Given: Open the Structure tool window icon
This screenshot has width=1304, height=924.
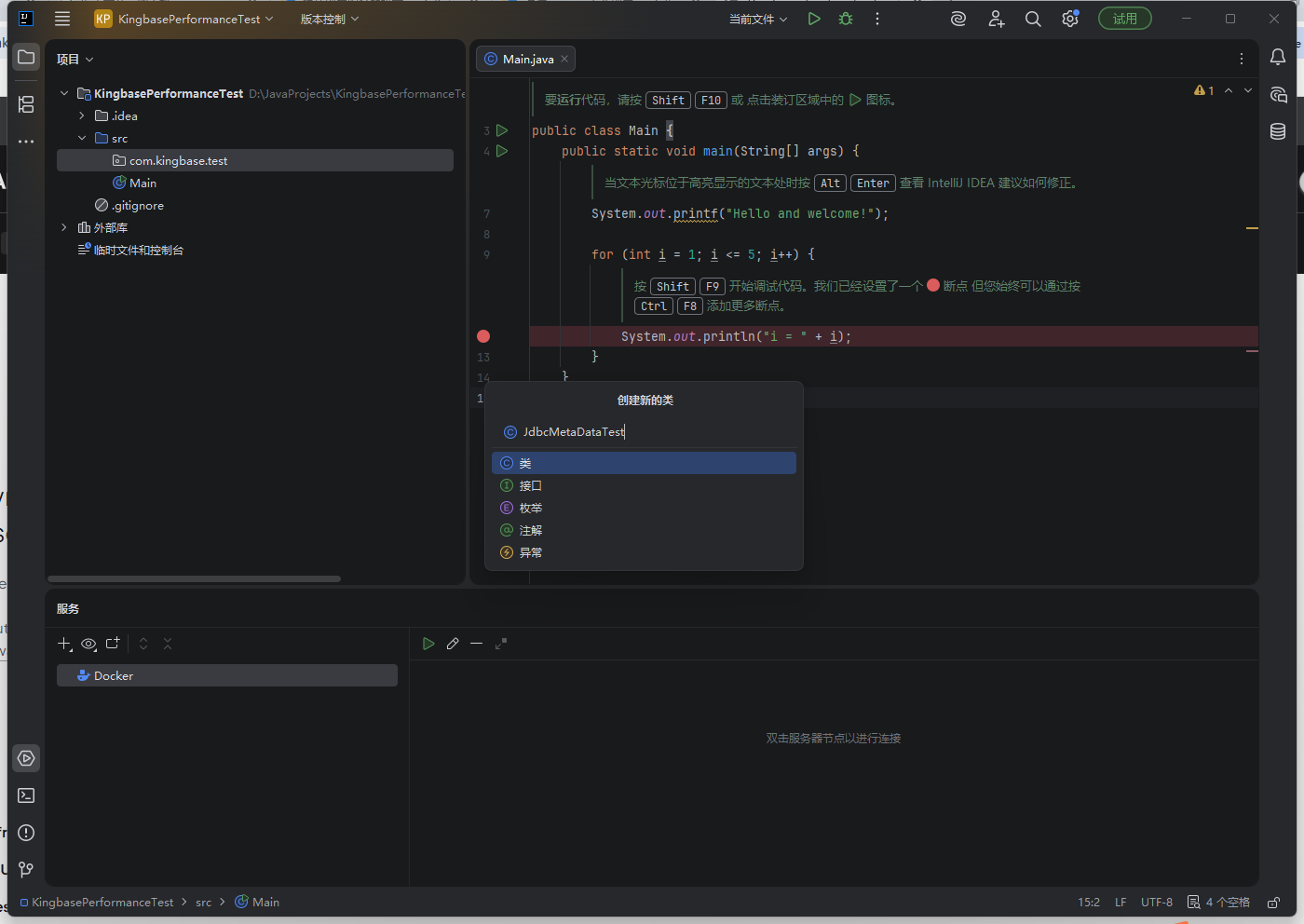Looking at the screenshot, I should 26,104.
